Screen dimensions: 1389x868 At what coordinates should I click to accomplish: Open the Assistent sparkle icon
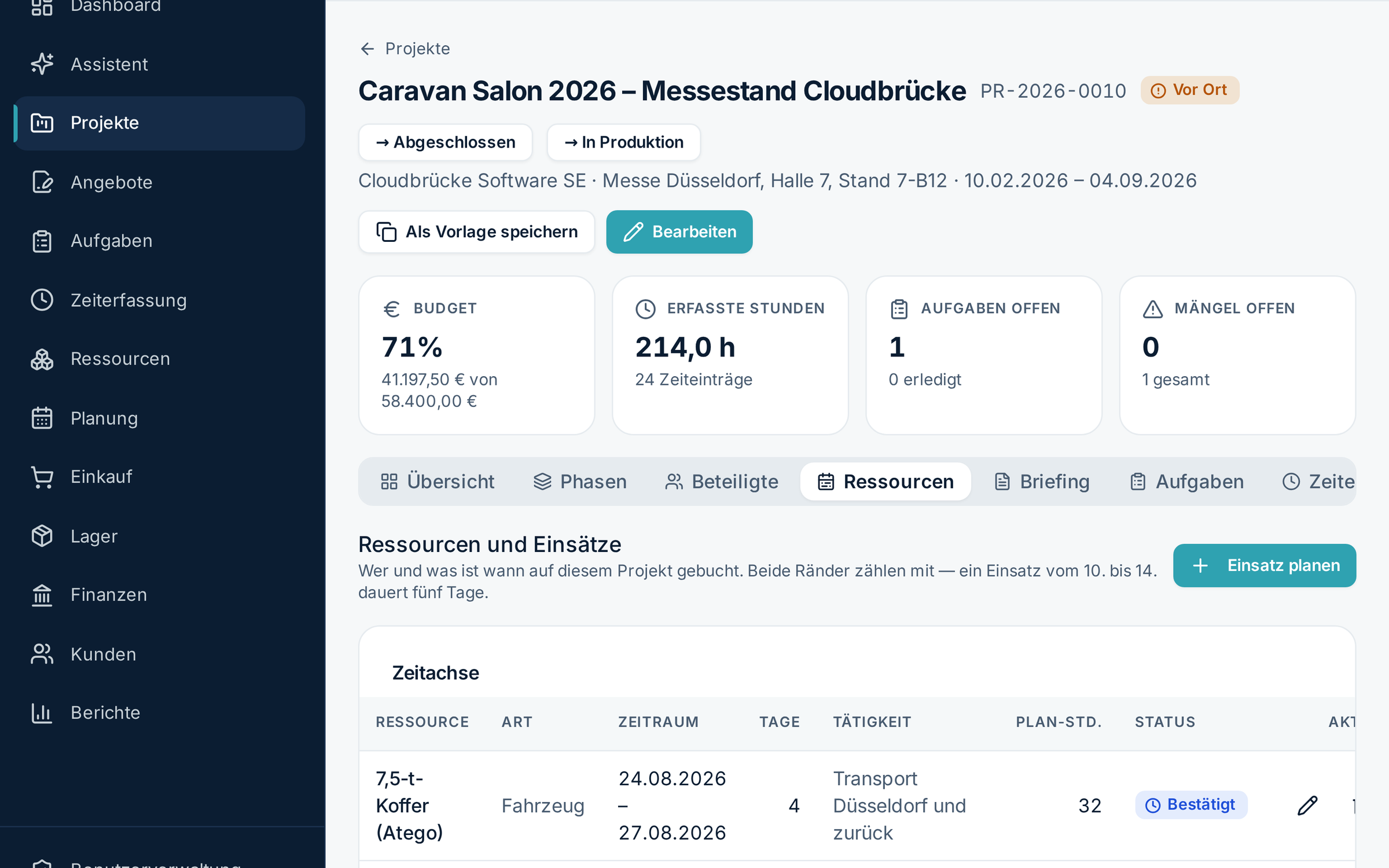[x=42, y=64]
